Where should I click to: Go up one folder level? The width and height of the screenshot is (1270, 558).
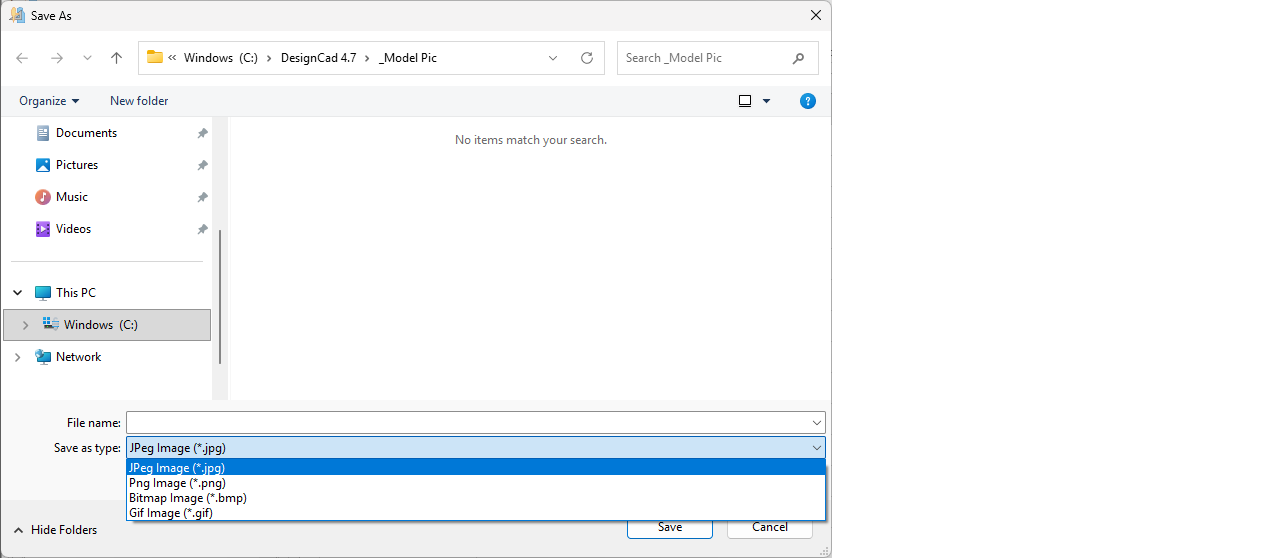116,58
